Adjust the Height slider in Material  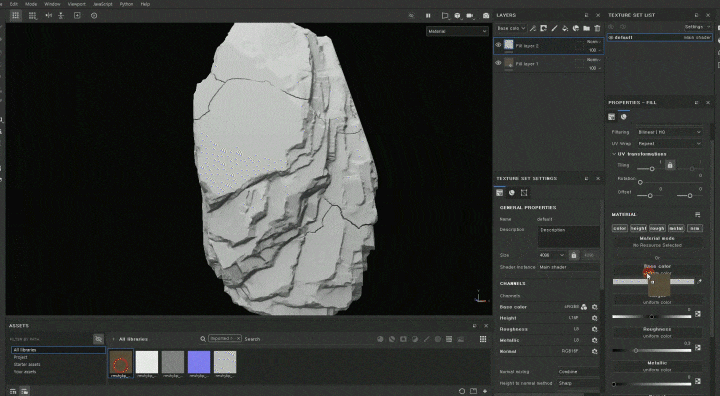click(x=652, y=317)
